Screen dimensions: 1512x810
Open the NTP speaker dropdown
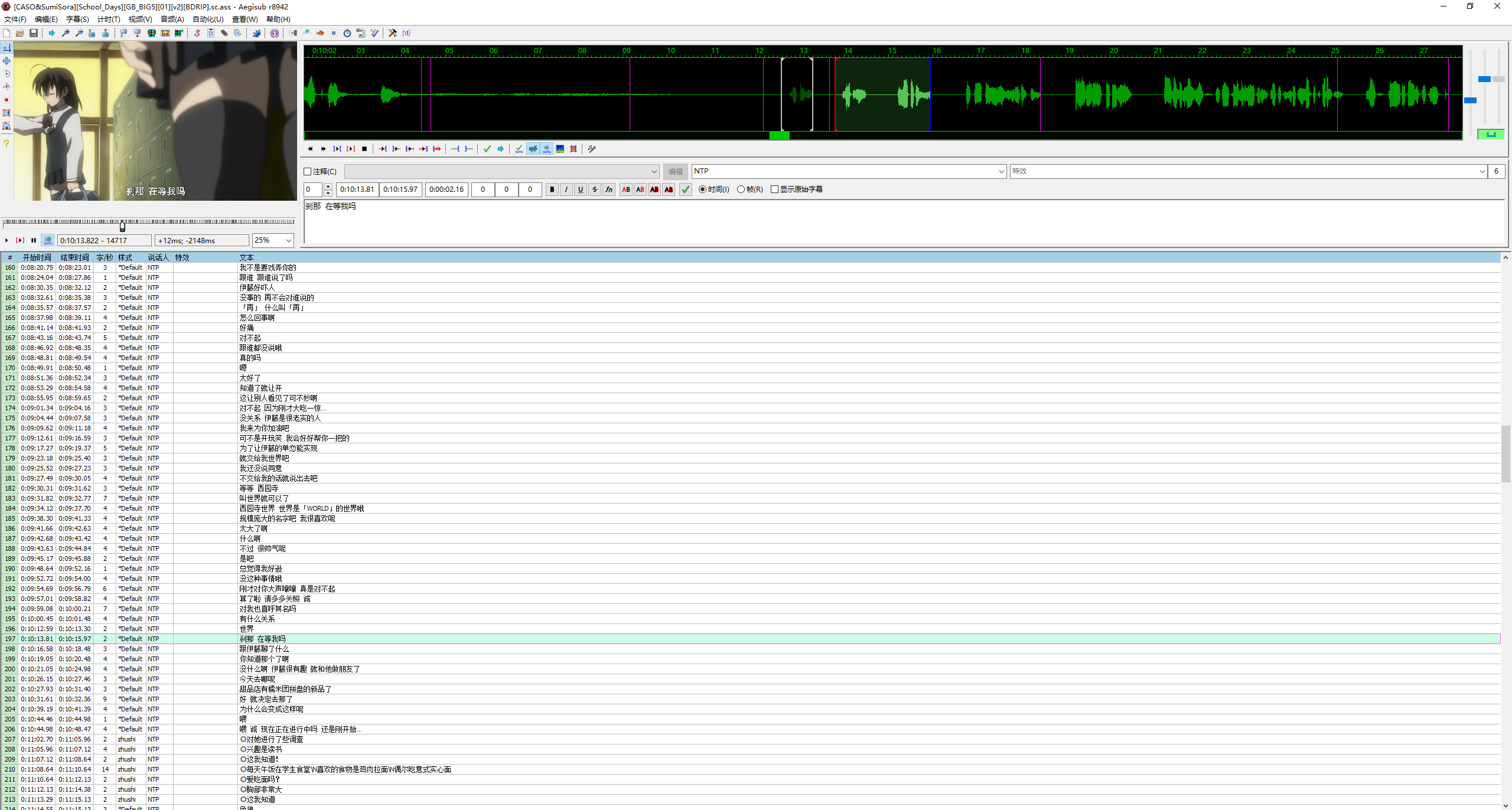(x=1002, y=172)
